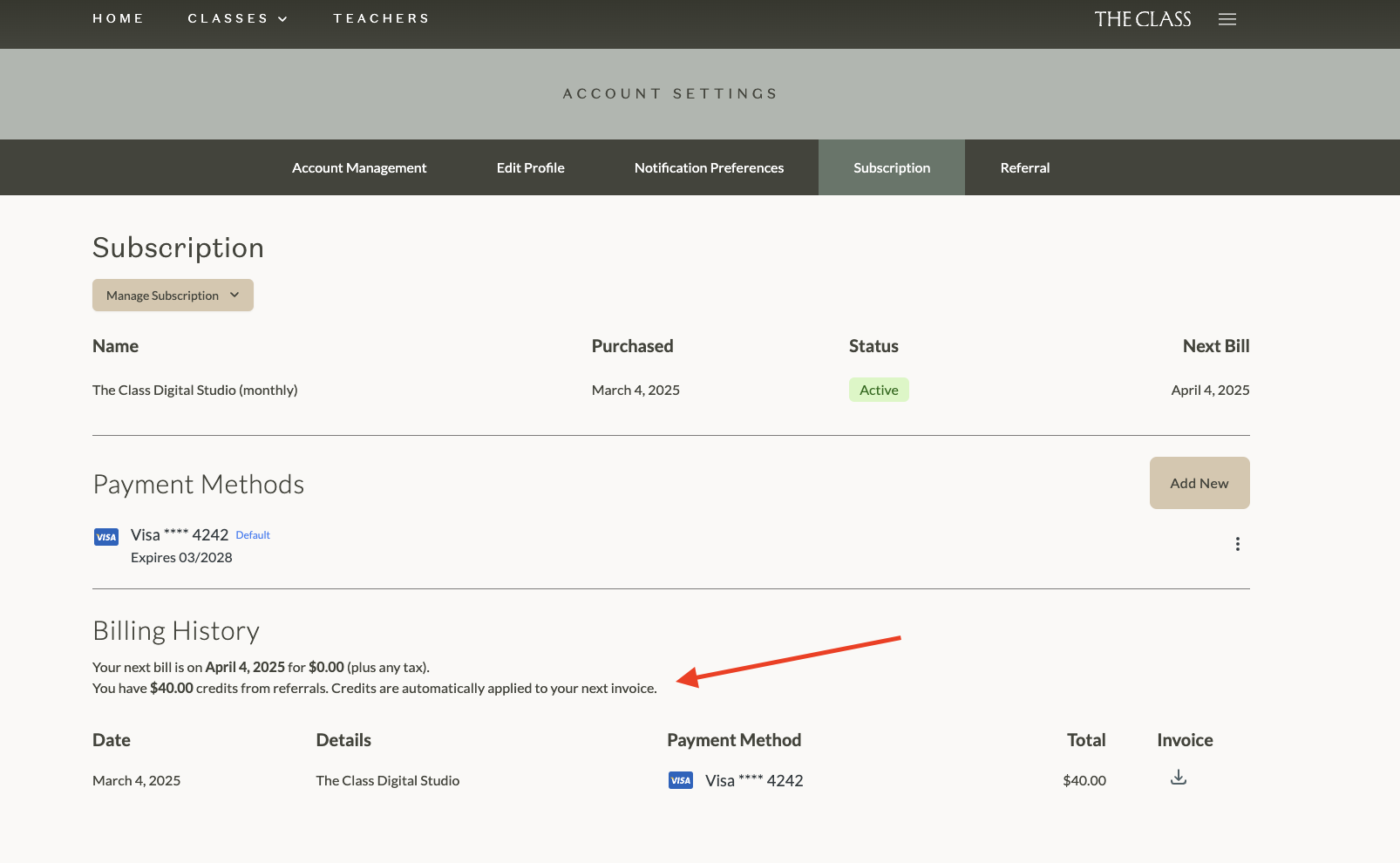Click the Billing History heading
Image resolution: width=1400 pixels, height=863 pixels.
(x=176, y=630)
